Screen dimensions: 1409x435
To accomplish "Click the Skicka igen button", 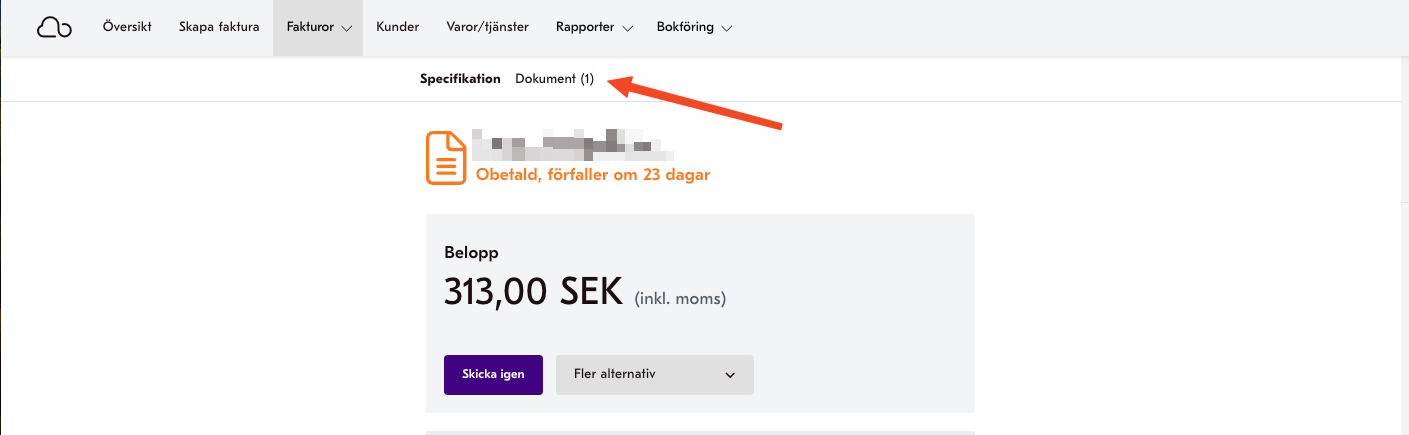I will pyautogui.click(x=494, y=375).
